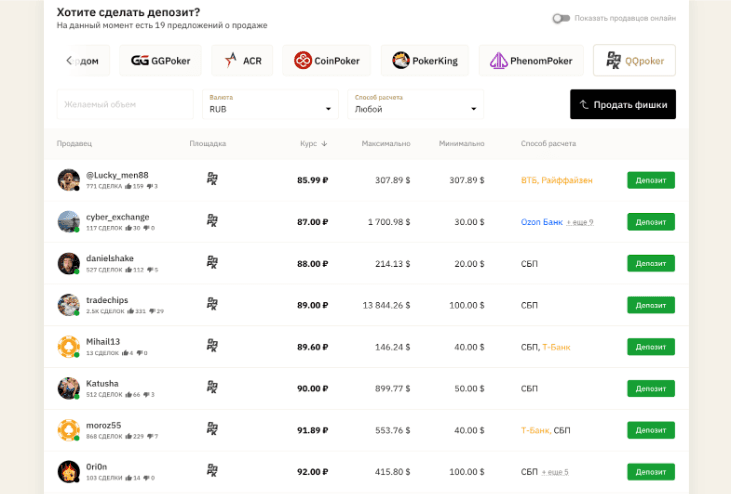Viewport: 731px width, 494px height.
Task: Open the danielshake seller name
Action: pos(110,258)
